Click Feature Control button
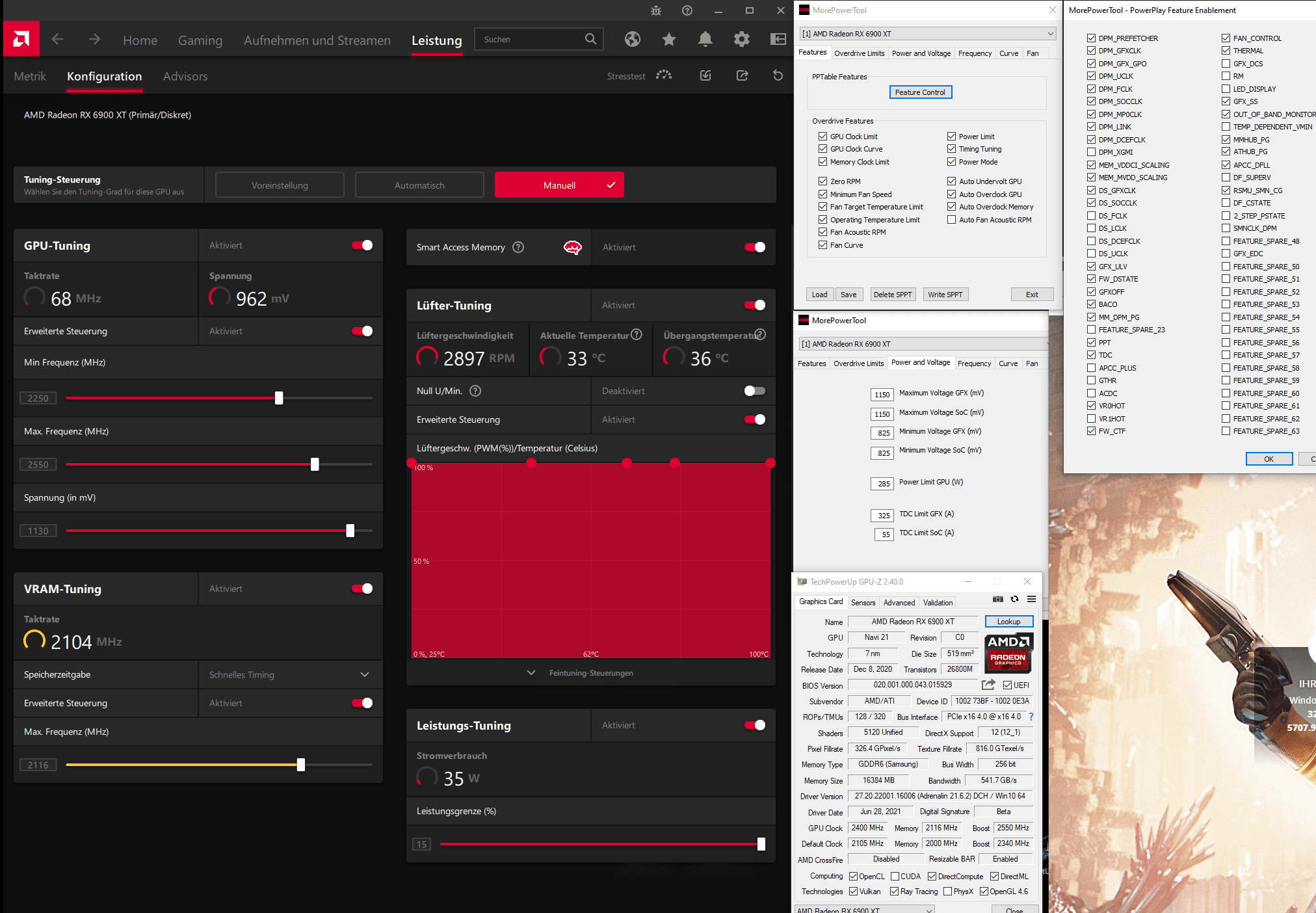Viewport: 1316px width, 913px height. (920, 92)
